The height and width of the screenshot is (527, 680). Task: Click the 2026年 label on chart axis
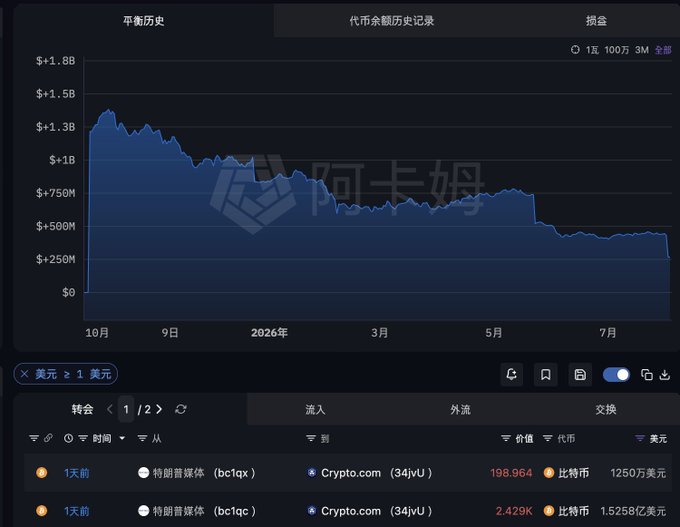[269, 333]
